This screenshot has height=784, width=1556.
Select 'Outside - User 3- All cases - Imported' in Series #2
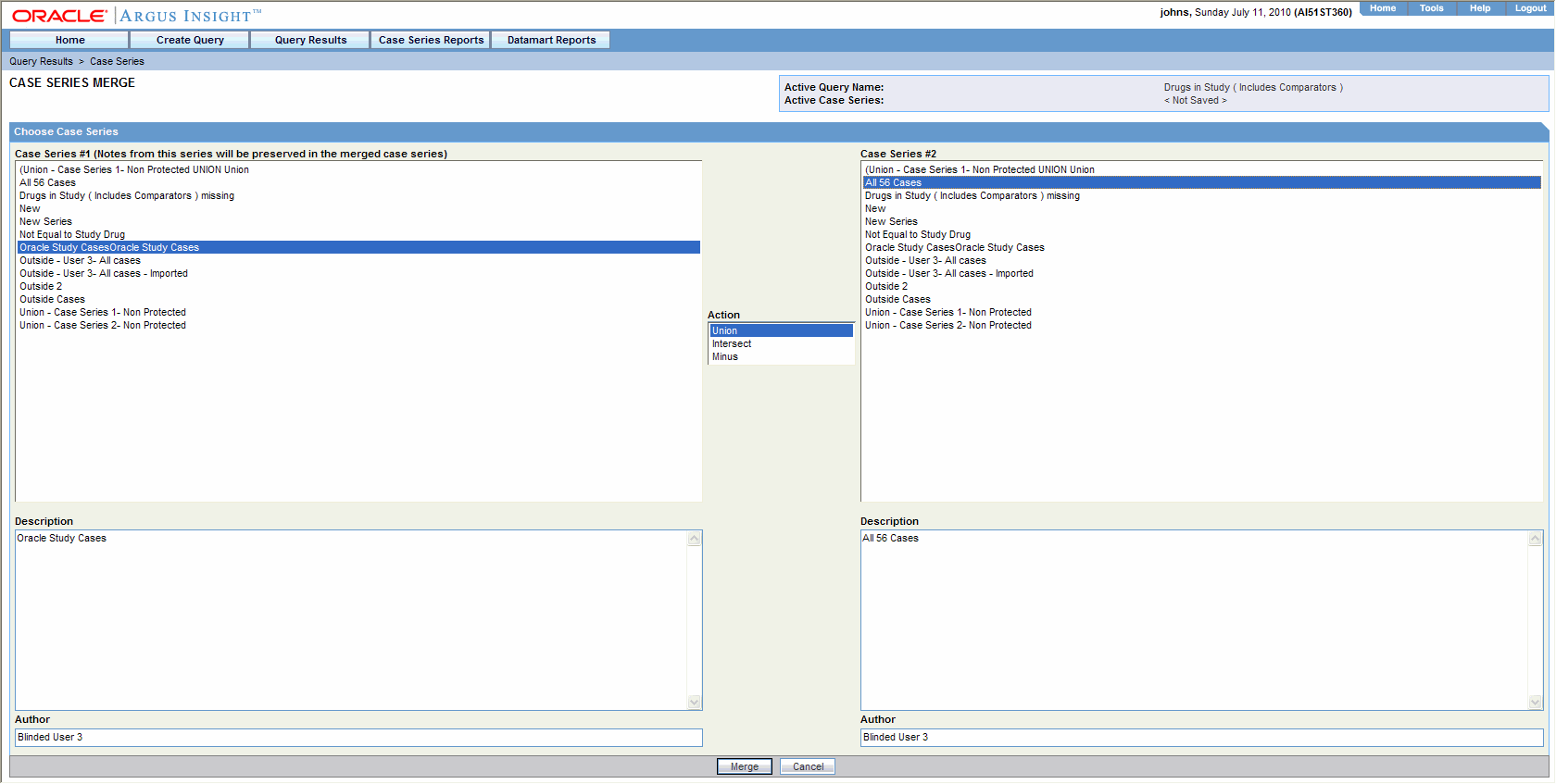point(1202,273)
